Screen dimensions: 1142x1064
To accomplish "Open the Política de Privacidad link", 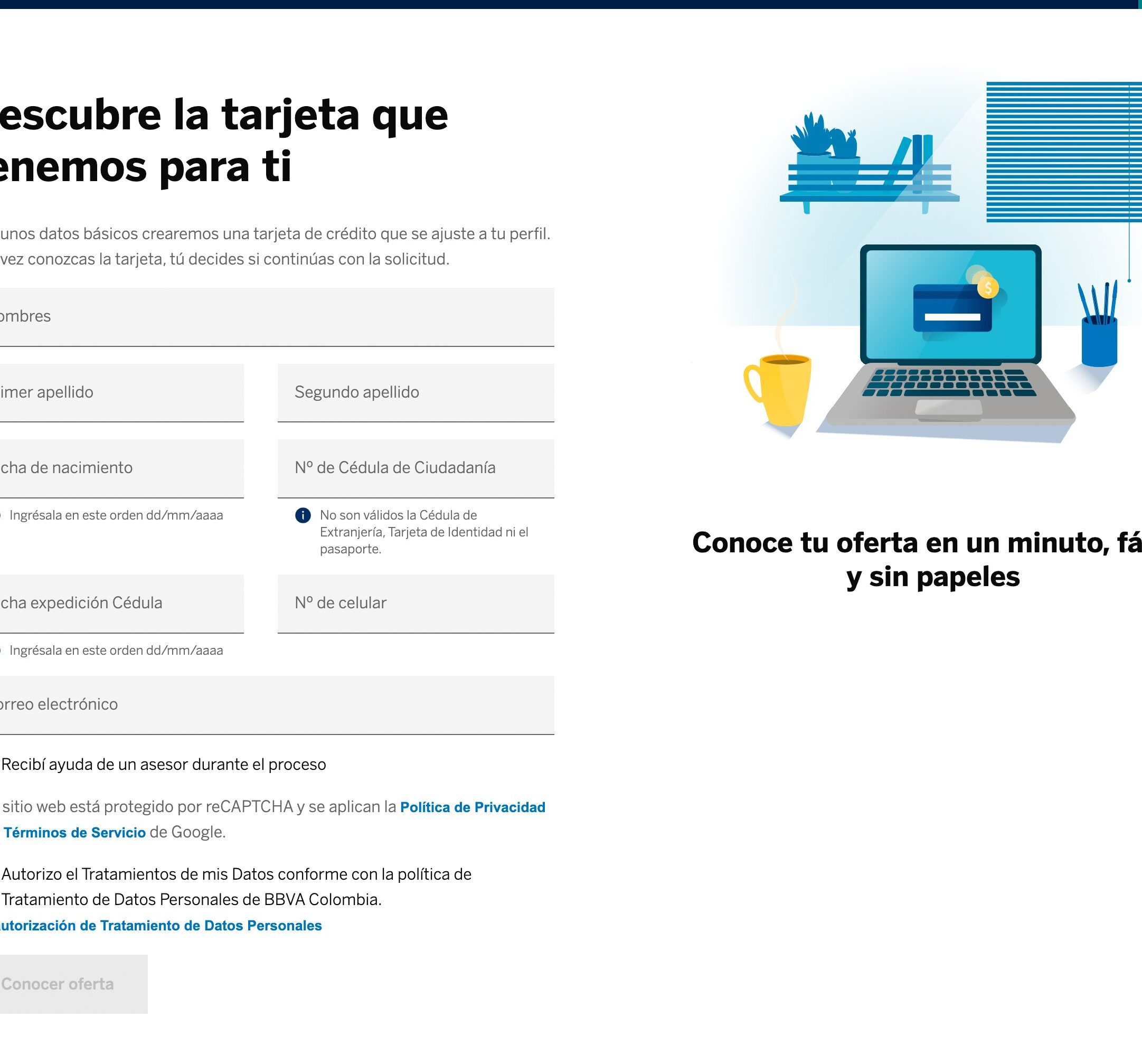I will coord(472,807).
